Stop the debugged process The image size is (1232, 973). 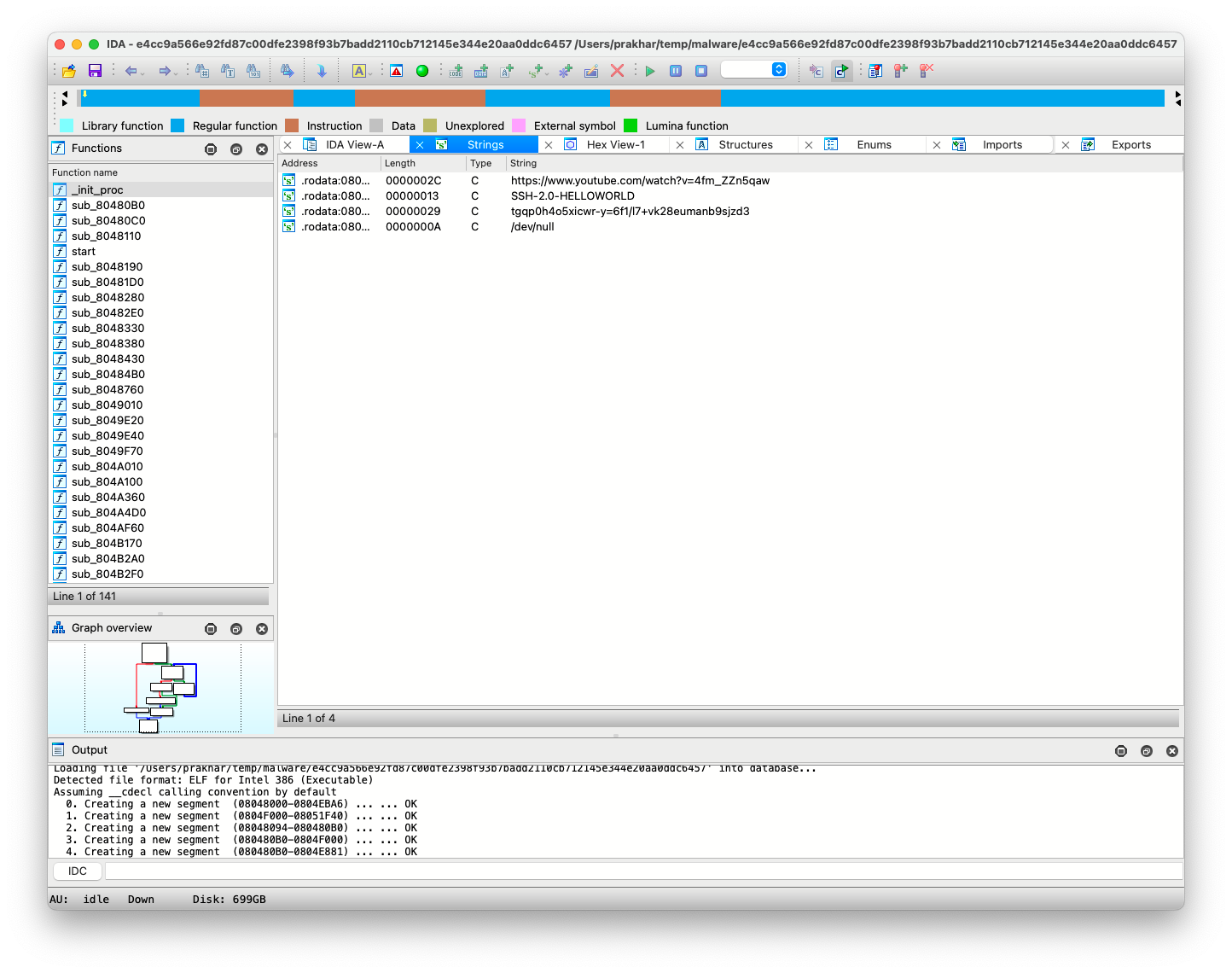pyautogui.click(x=701, y=71)
